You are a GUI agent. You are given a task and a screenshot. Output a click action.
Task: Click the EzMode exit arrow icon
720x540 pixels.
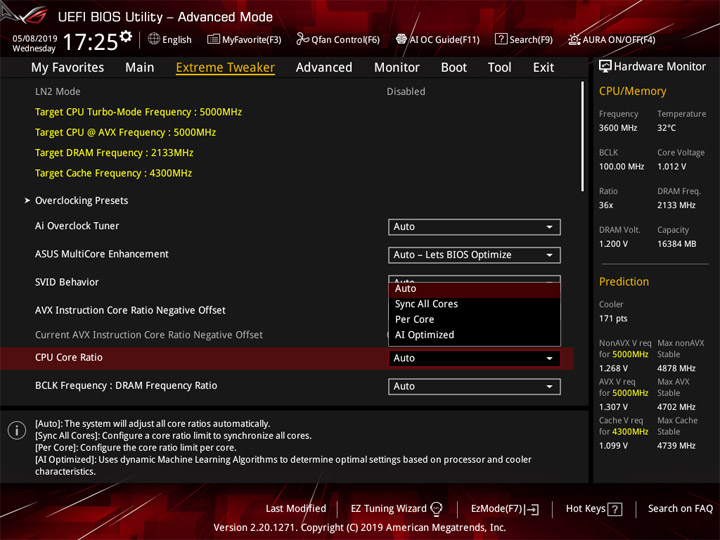[532, 509]
